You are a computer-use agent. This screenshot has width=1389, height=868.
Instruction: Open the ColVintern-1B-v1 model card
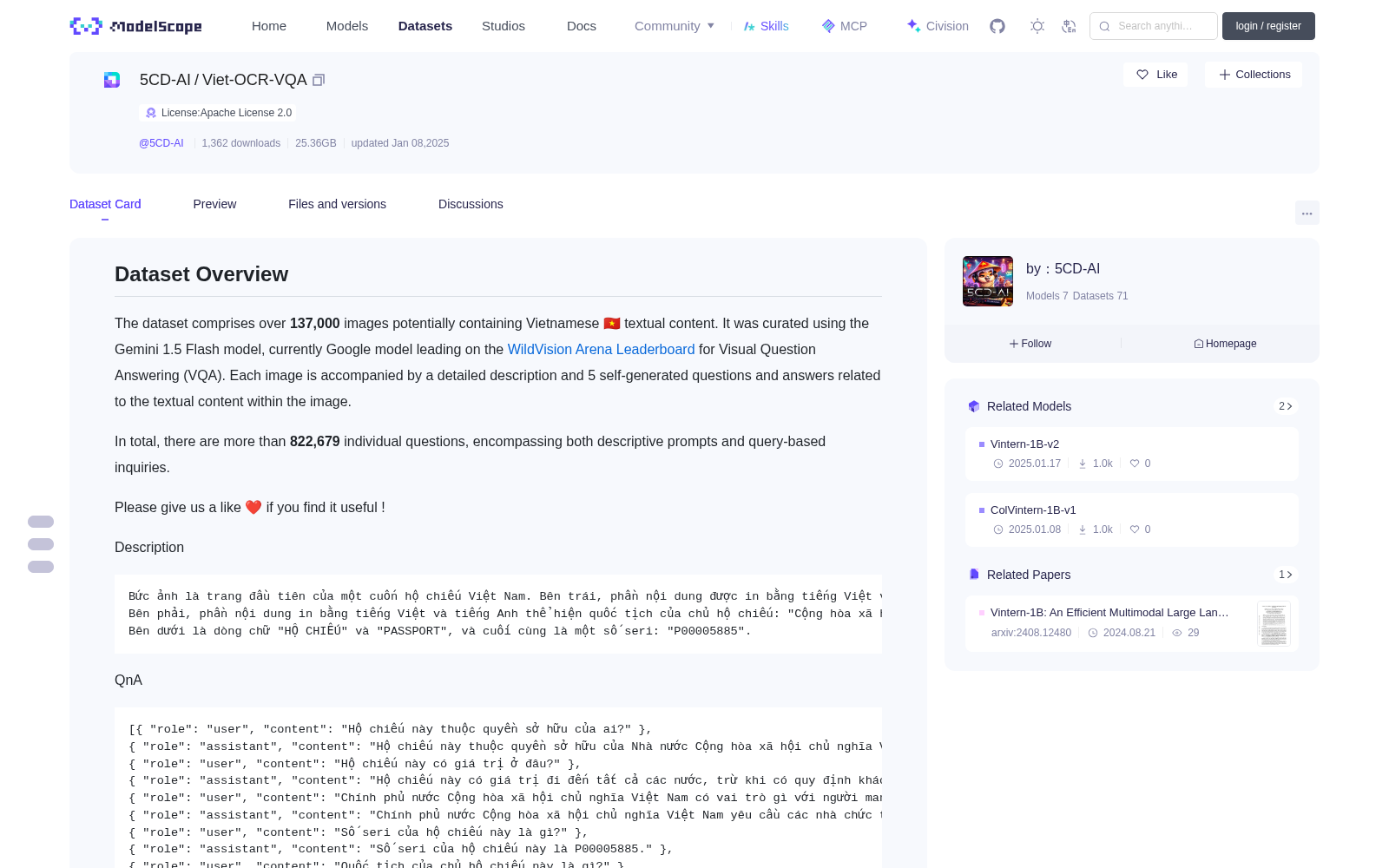click(1132, 520)
